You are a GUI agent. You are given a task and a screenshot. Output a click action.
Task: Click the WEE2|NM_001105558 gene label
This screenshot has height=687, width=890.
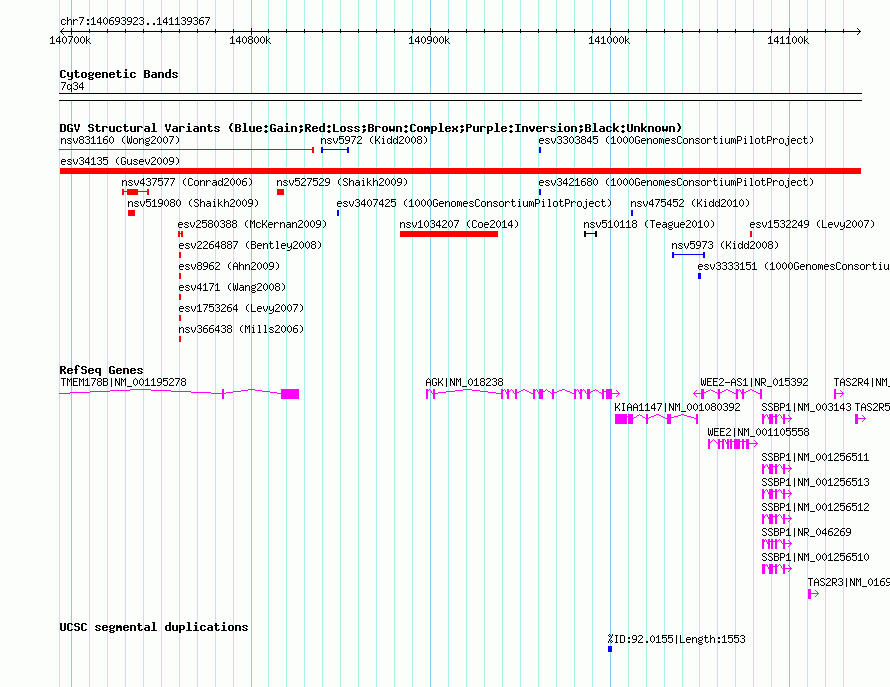click(x=758, y=433)
